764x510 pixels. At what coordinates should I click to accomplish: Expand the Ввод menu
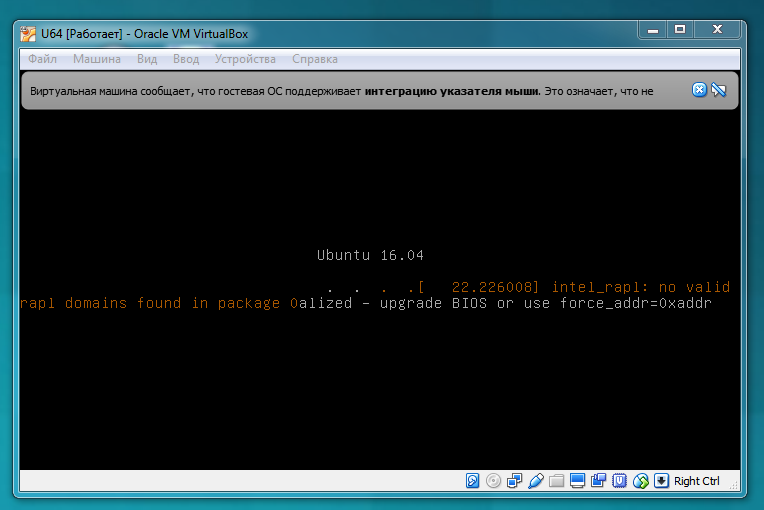[186, 59]
